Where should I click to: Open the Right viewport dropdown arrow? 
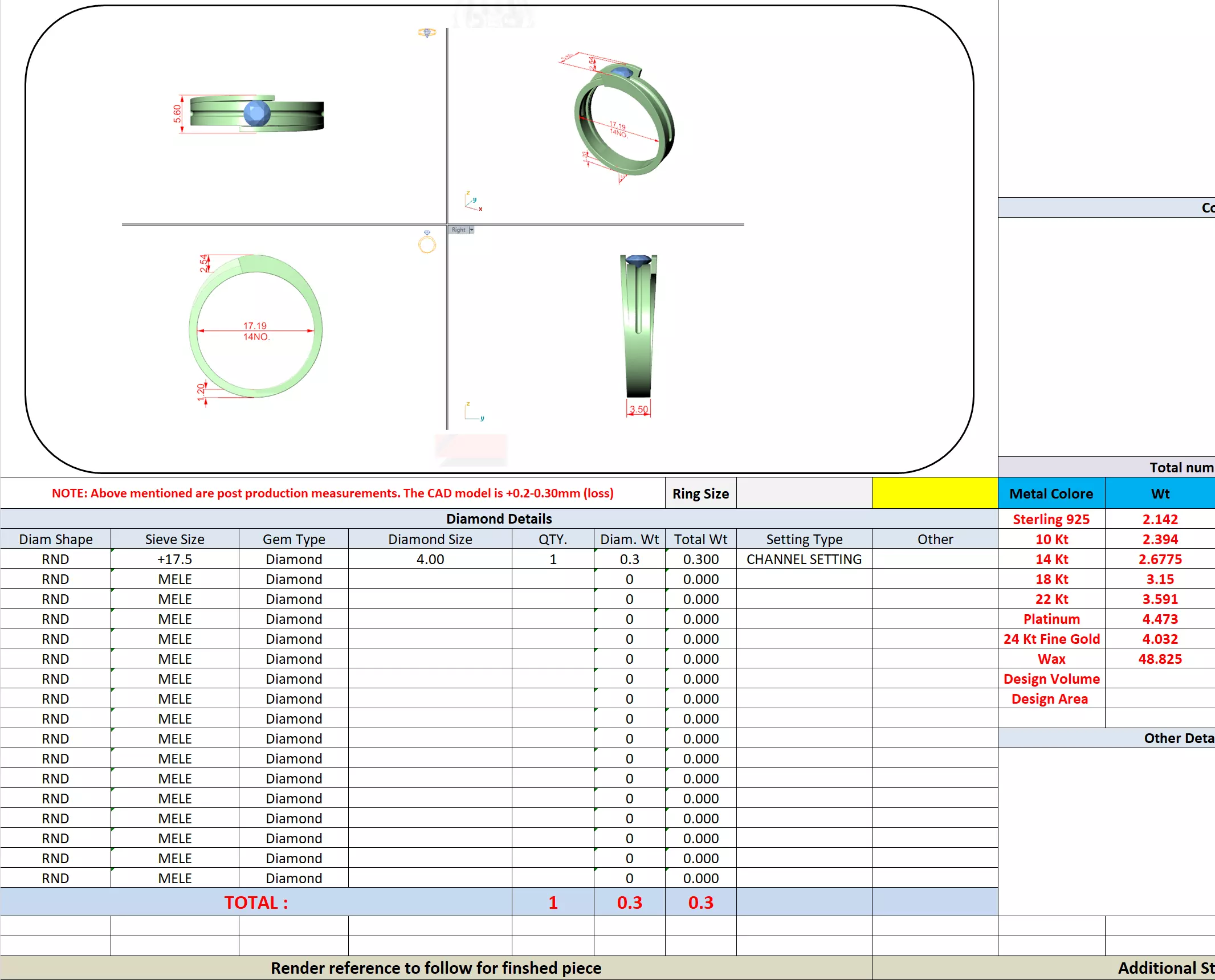(471, 230)
